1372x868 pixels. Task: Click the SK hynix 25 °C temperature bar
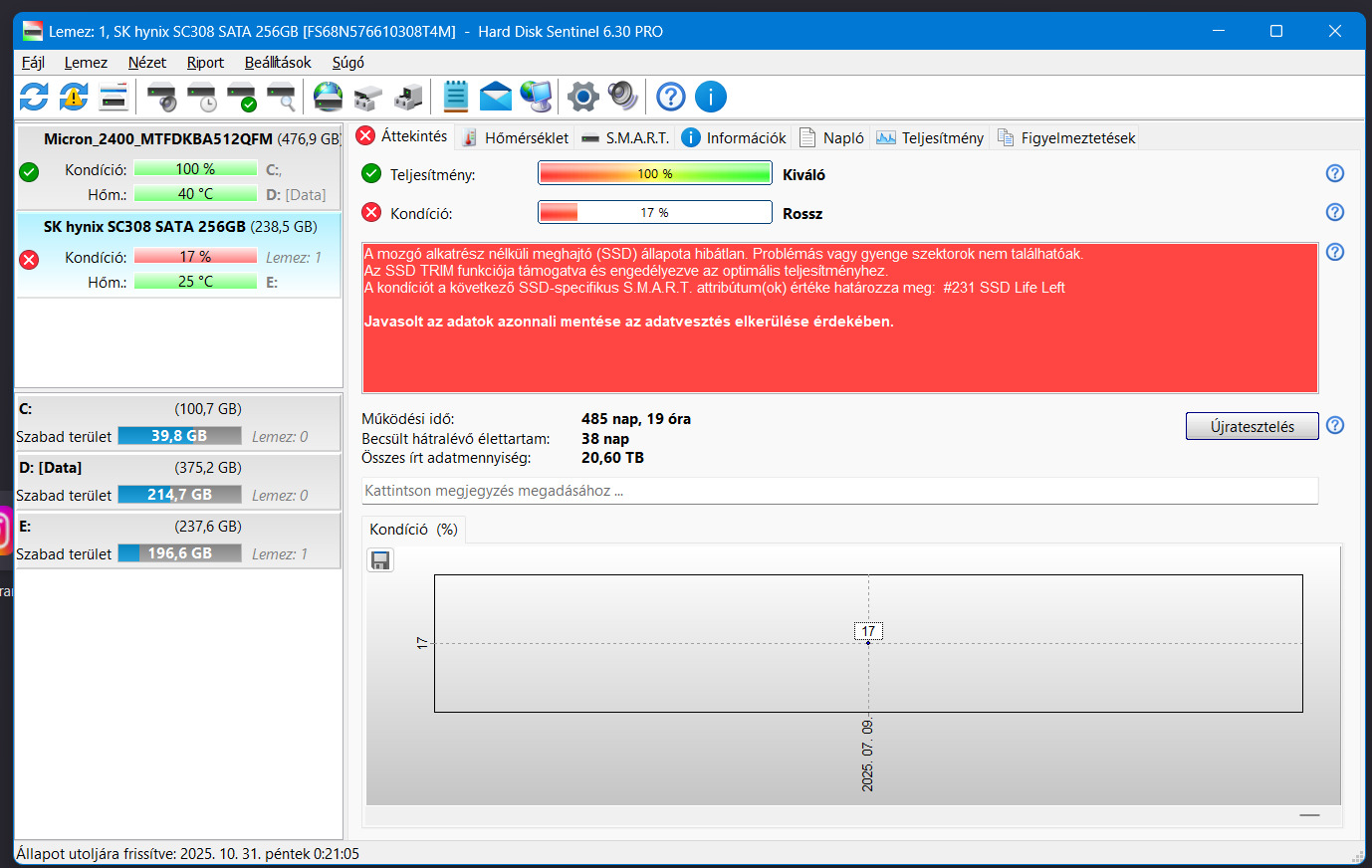[x=195, y=282]
